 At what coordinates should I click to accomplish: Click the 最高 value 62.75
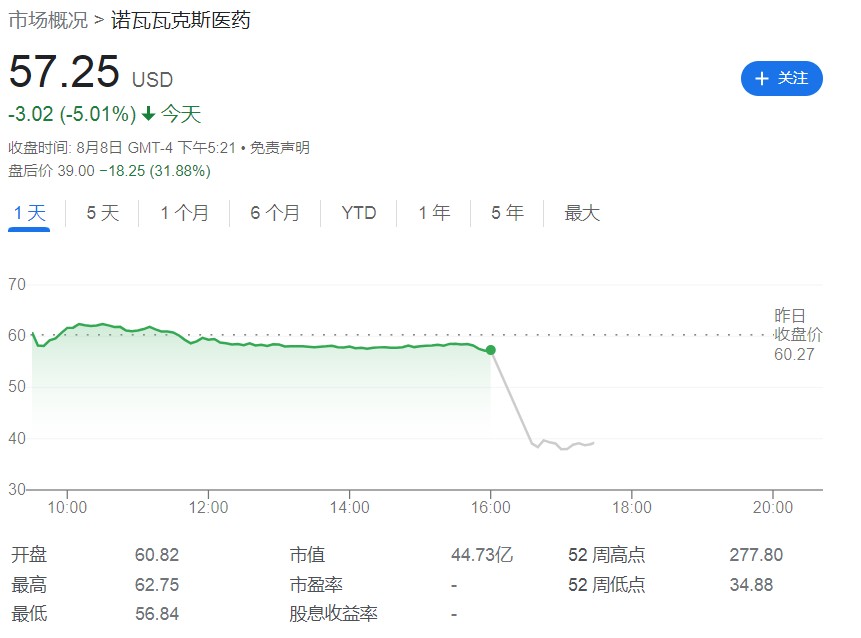coord(157,585)
